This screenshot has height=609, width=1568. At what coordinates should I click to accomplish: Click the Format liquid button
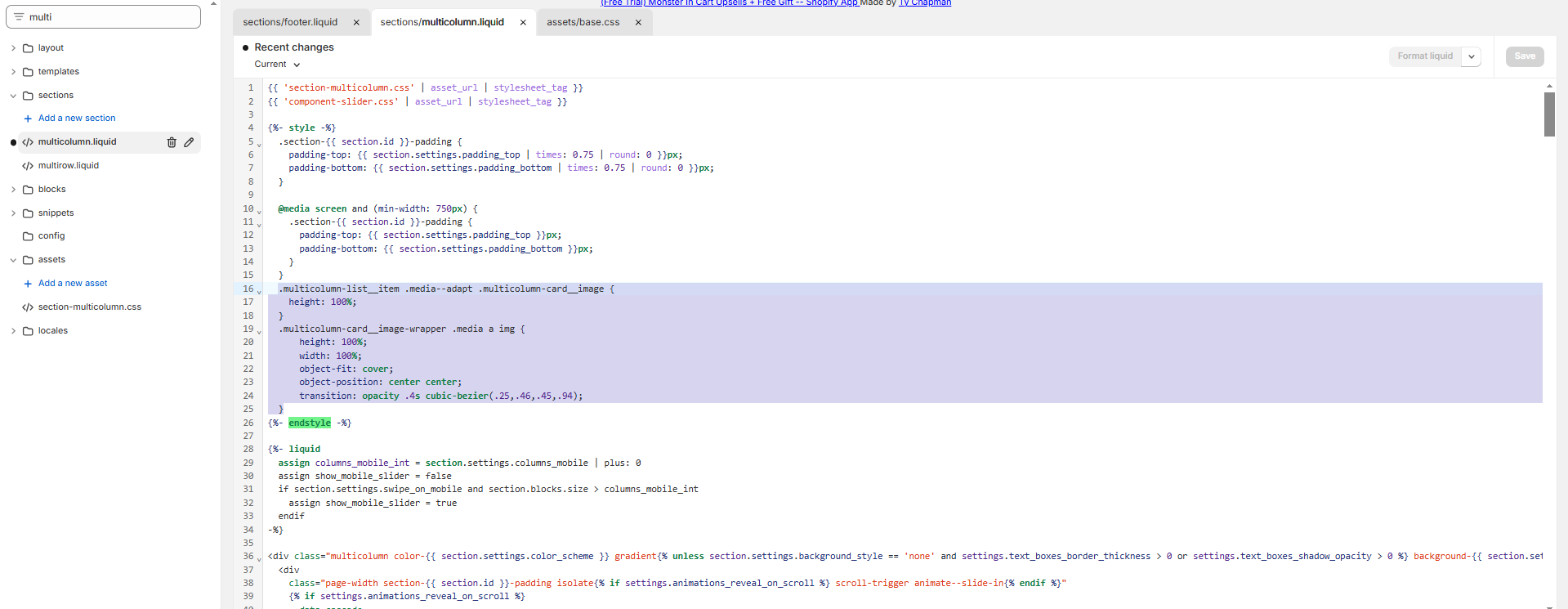1425,56
